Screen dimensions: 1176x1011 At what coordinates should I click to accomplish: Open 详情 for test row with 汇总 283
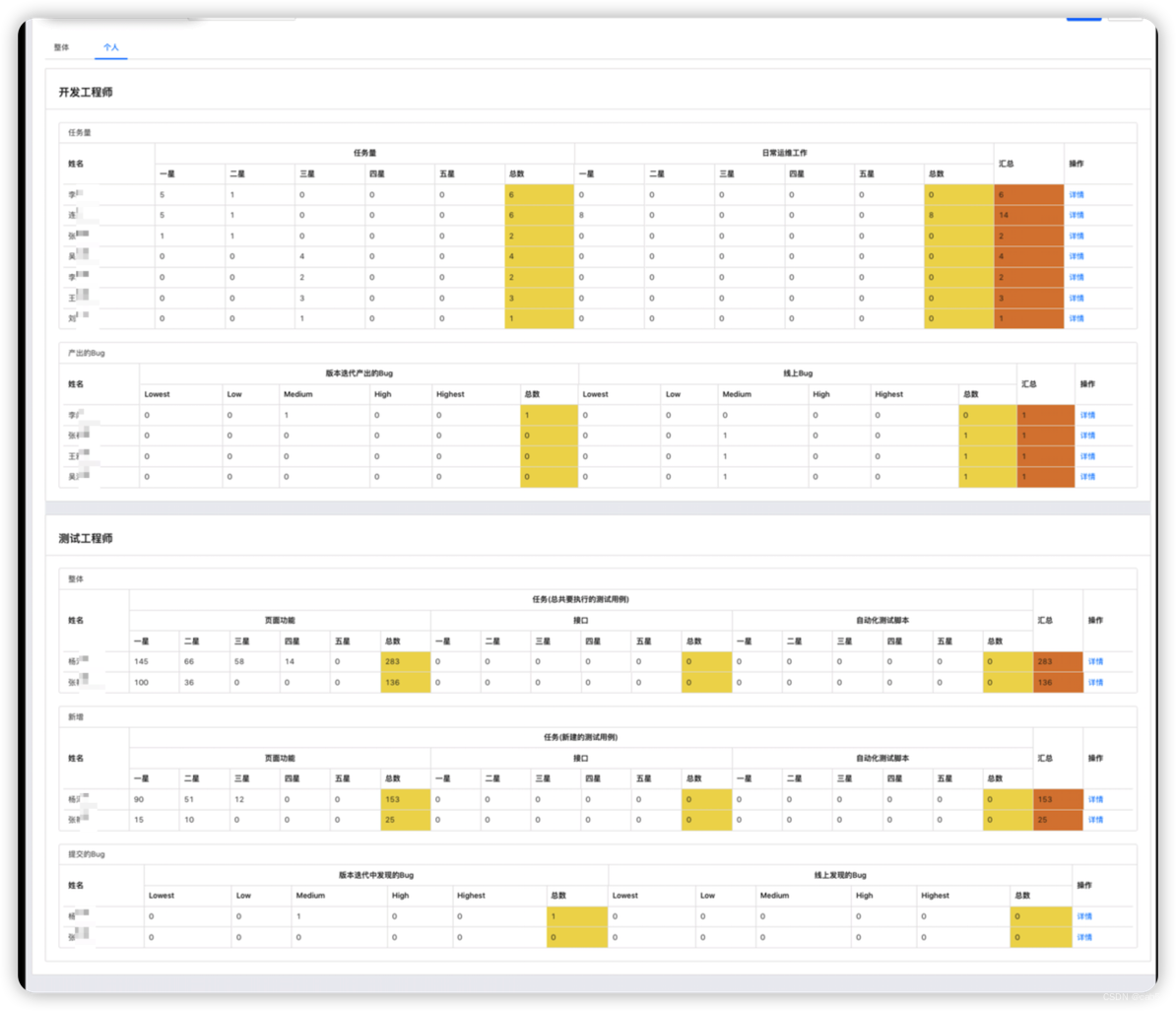click(x=1096, y=661)
